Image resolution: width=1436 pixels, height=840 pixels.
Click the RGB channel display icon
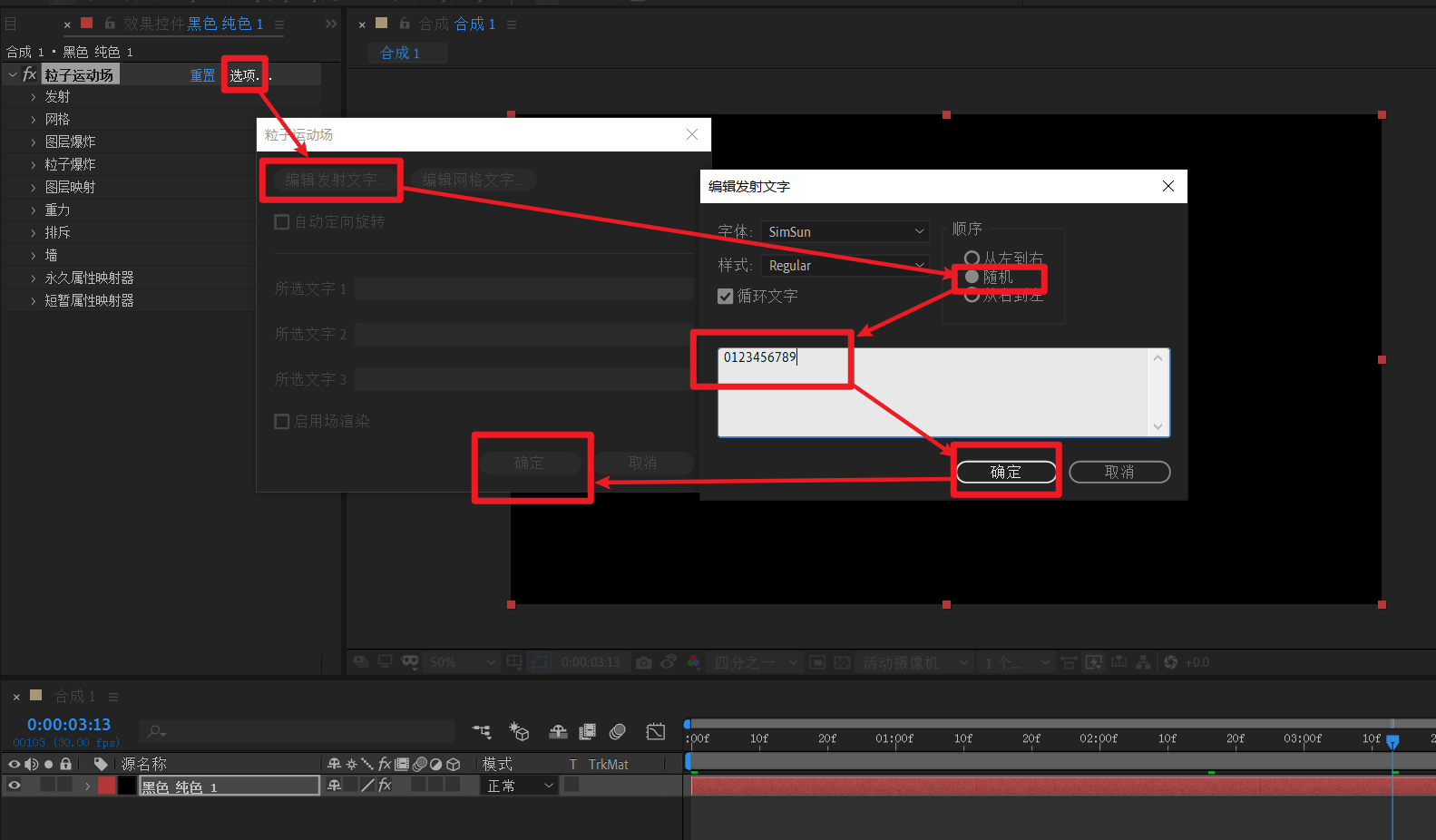coord(694,663)
